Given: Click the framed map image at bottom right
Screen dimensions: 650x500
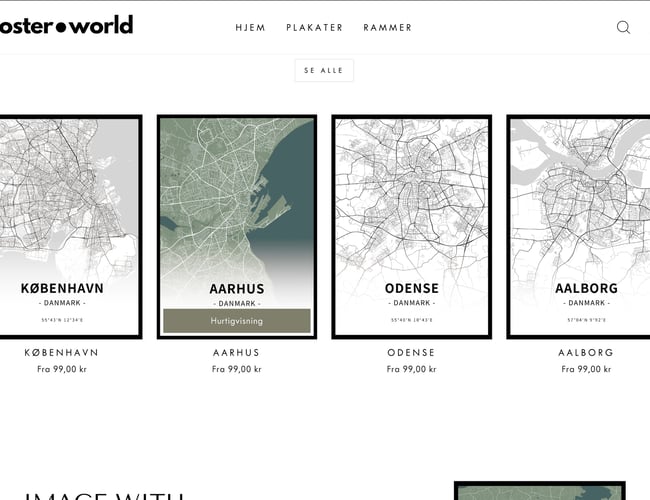Looking at the screenshot, I should point(539,491).
